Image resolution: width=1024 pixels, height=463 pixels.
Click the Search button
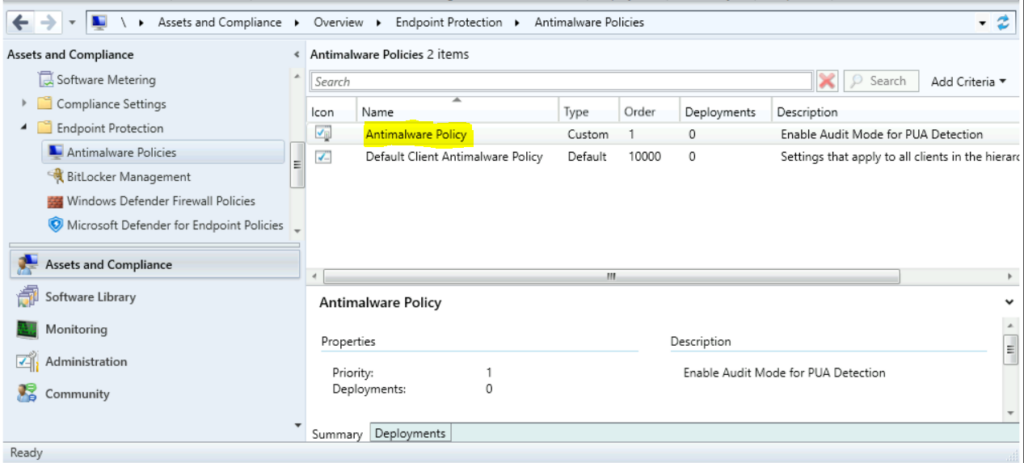pyautogui.click(x=880, y=81)
